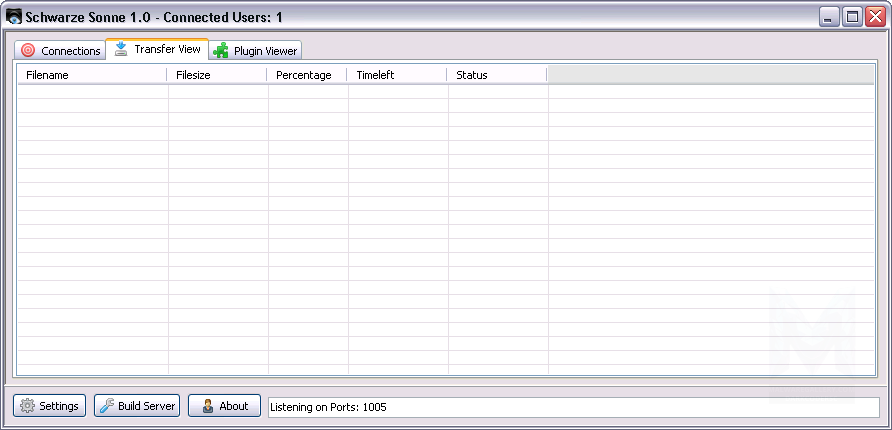Select the Percentage column header
The image size is (892, 430).
tap(307, 75)
